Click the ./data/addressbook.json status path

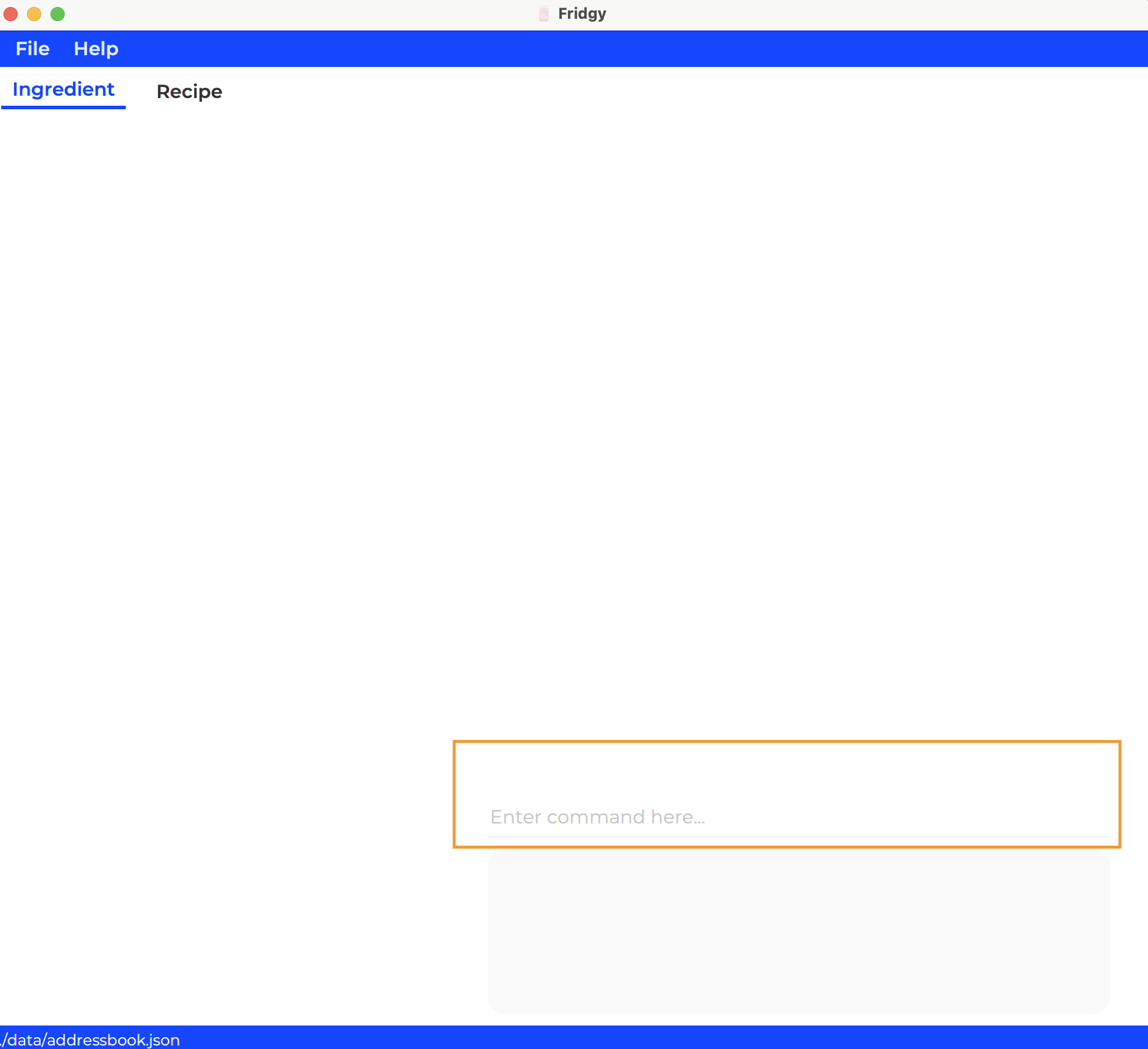pyautogui.click(x=91, y=1040)
